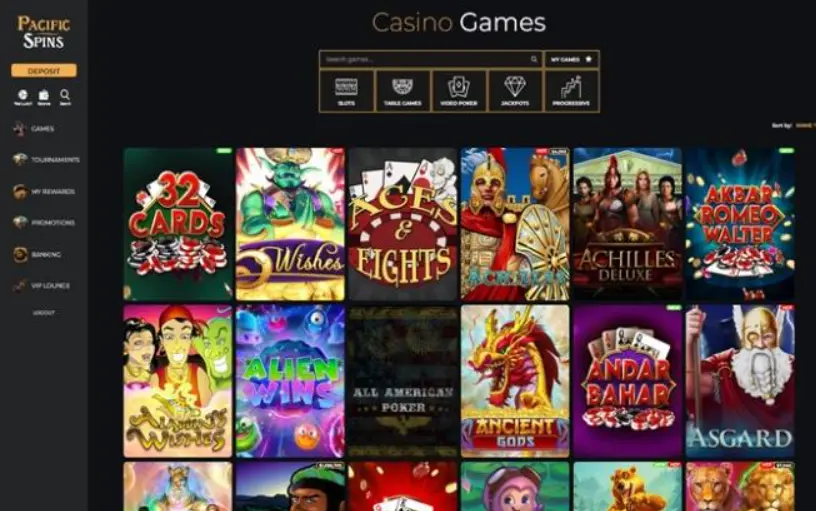Image resolution: width=816 pixels, height=511 pixels.
Task: Open the Progressive games category
Action: pos(571,92)
